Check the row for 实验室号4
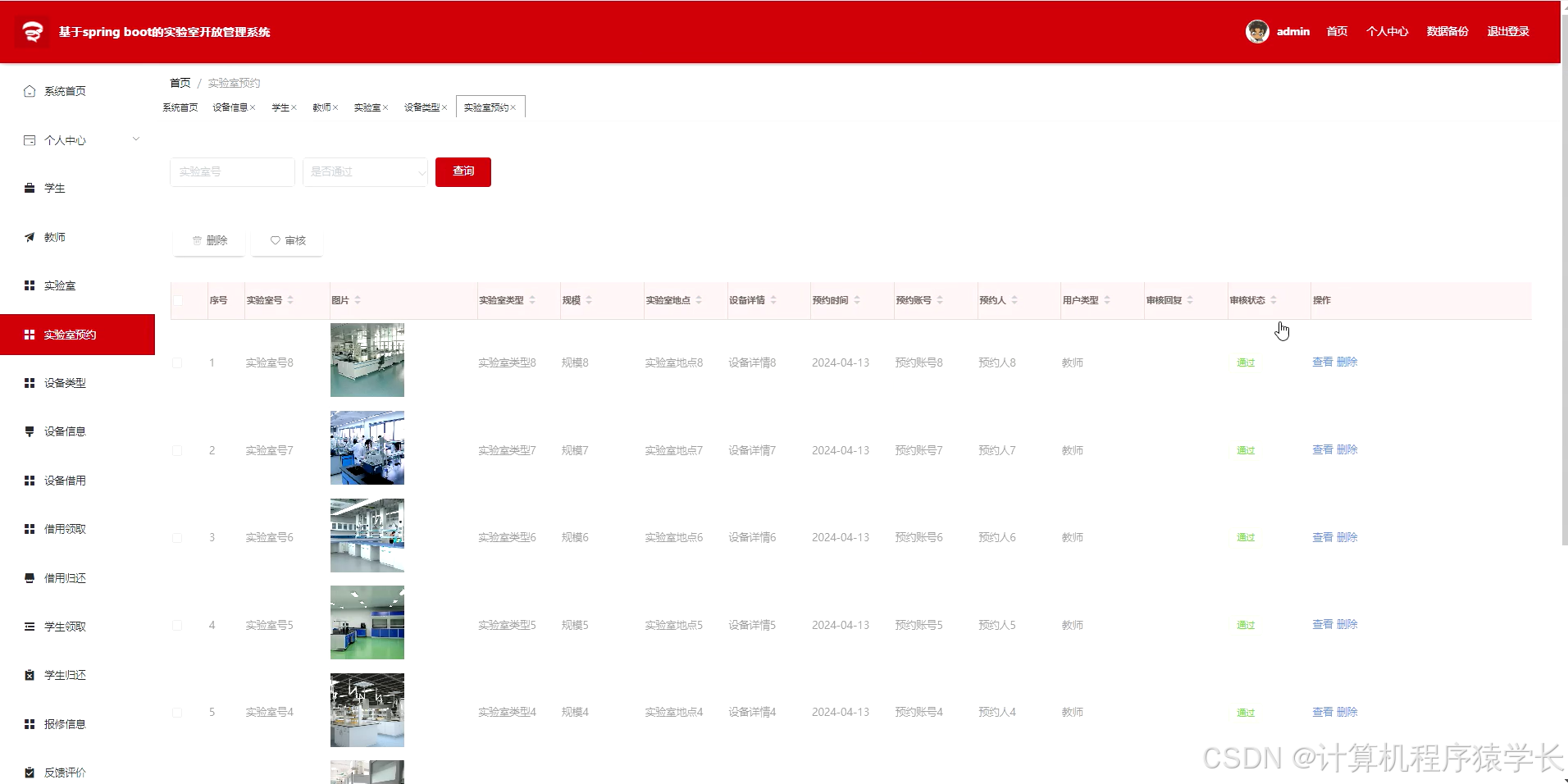The height and width of the screenshot is (784, 1568). point(177,712)
